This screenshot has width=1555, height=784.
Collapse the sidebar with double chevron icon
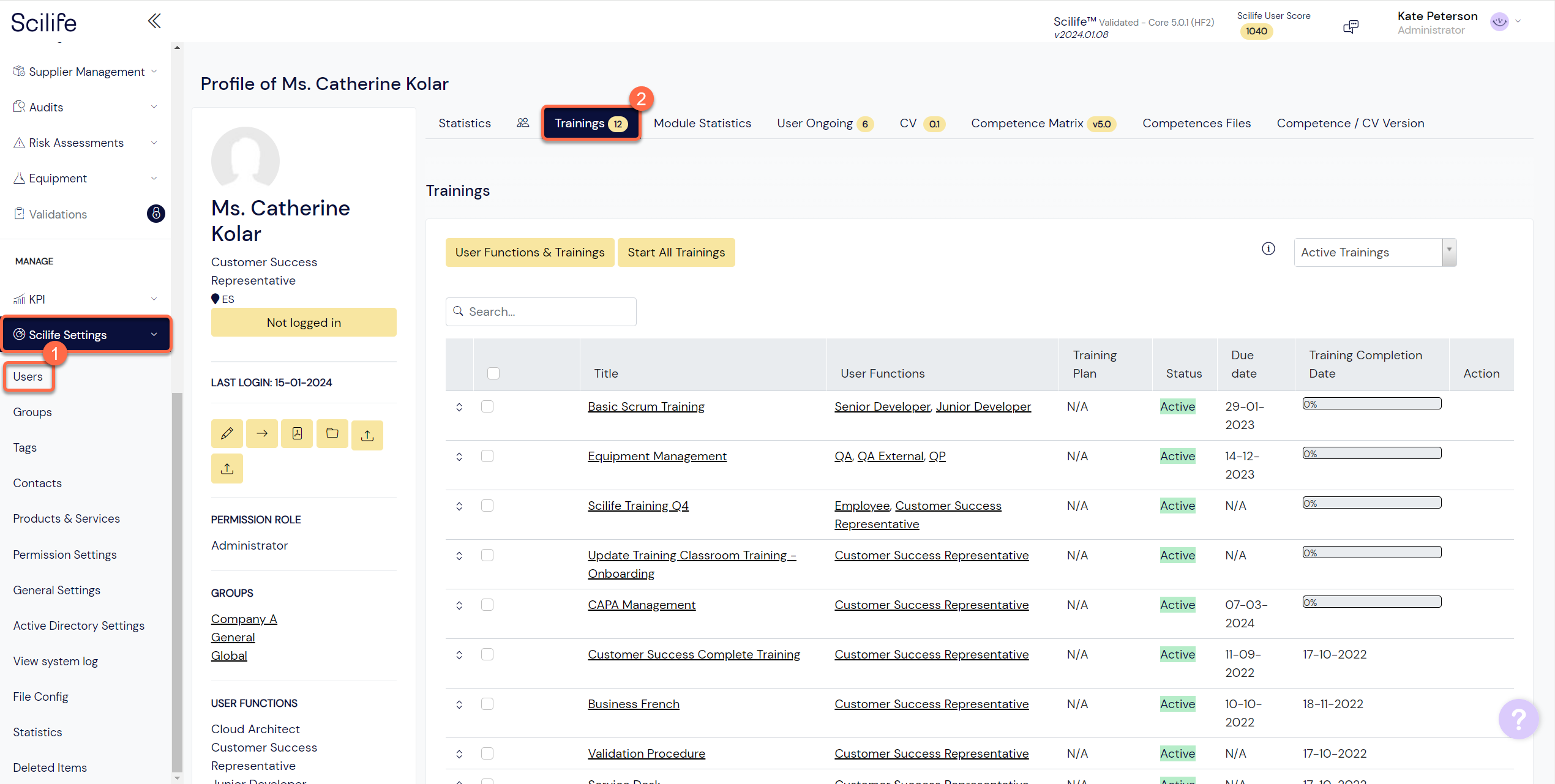tap(154, 21)
